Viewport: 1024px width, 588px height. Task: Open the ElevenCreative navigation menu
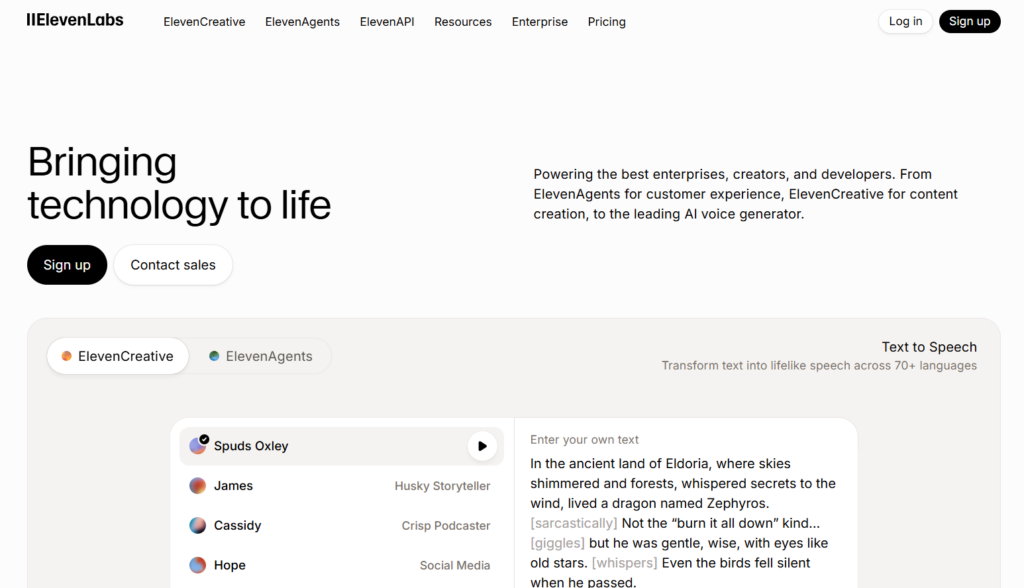click(x=204, y=22)
